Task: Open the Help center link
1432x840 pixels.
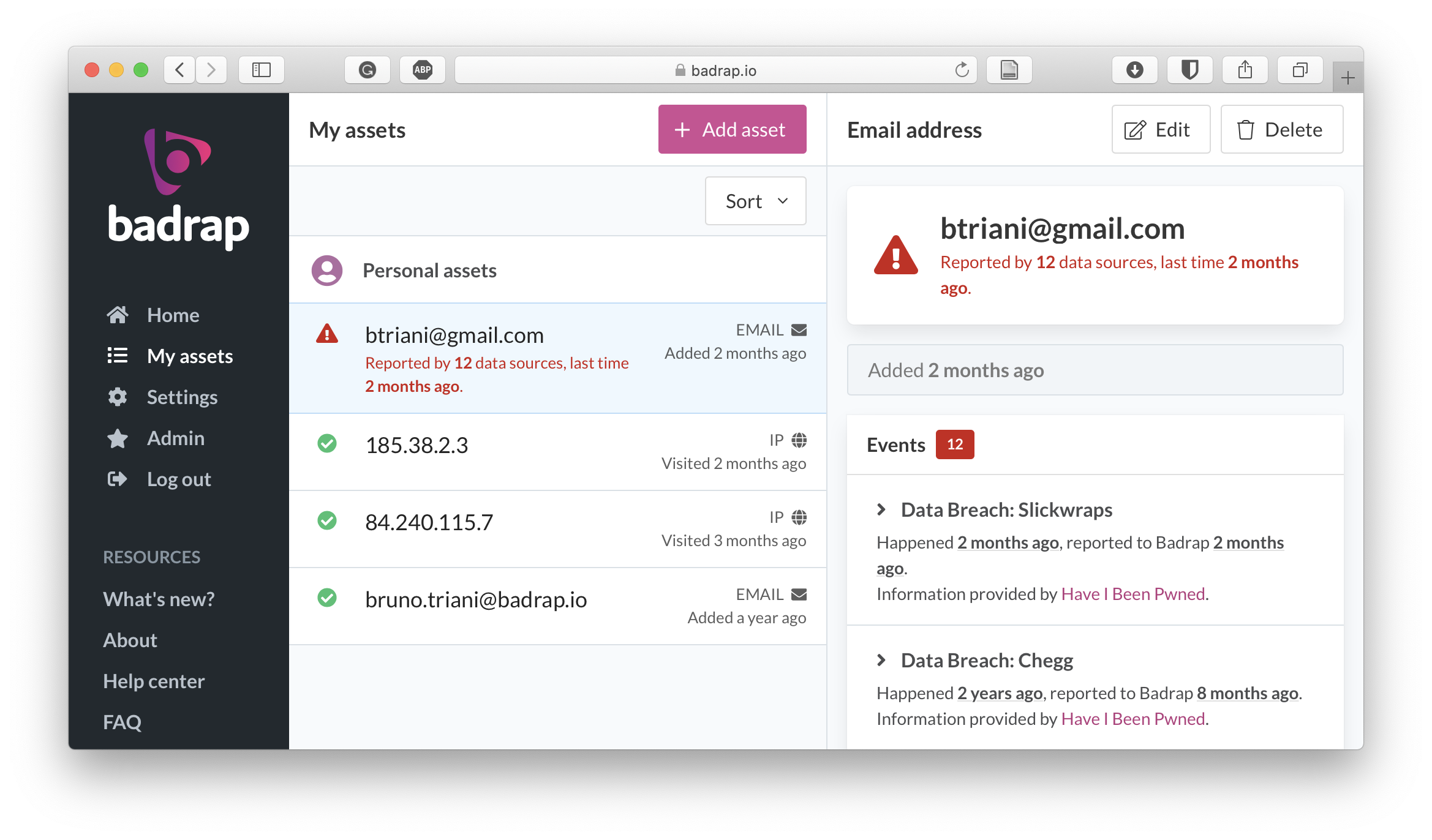Action: pos(154,681)
